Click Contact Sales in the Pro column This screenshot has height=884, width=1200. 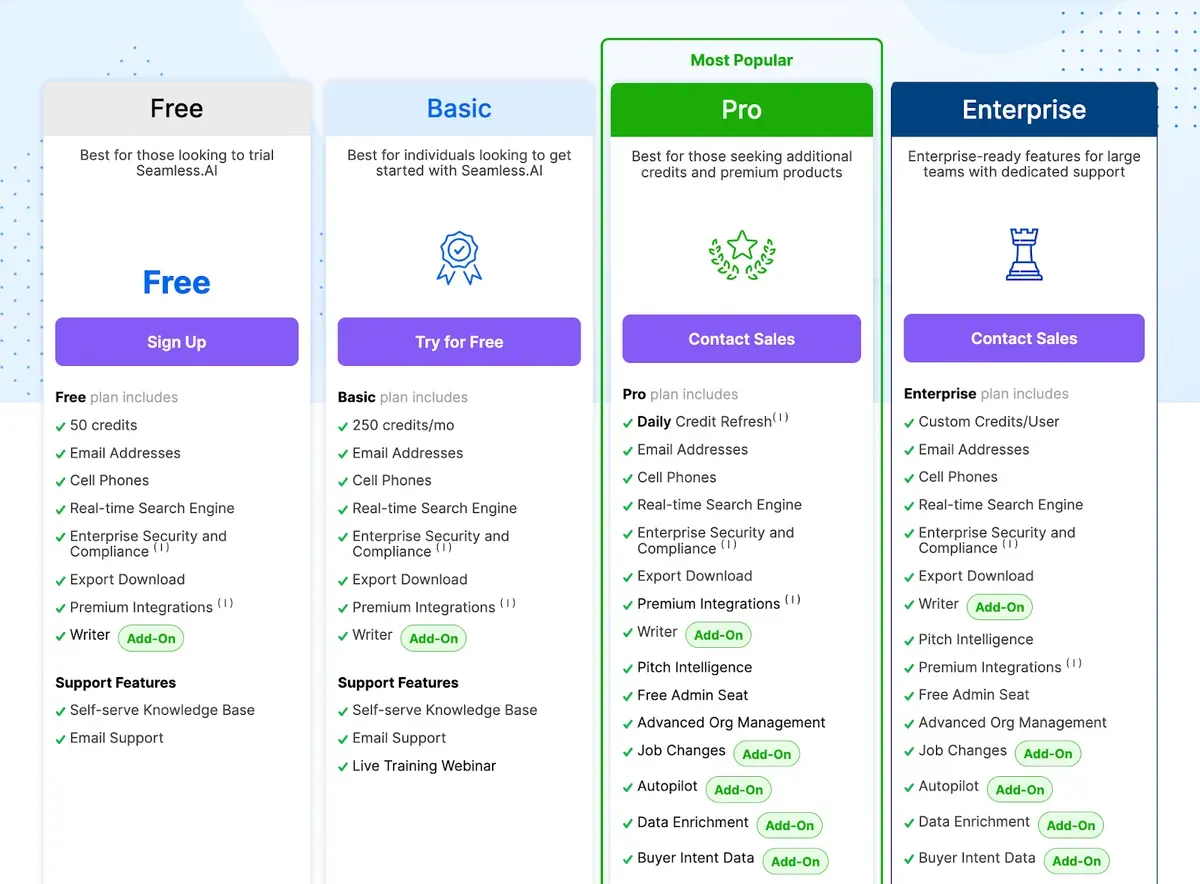tap(741, 339)
